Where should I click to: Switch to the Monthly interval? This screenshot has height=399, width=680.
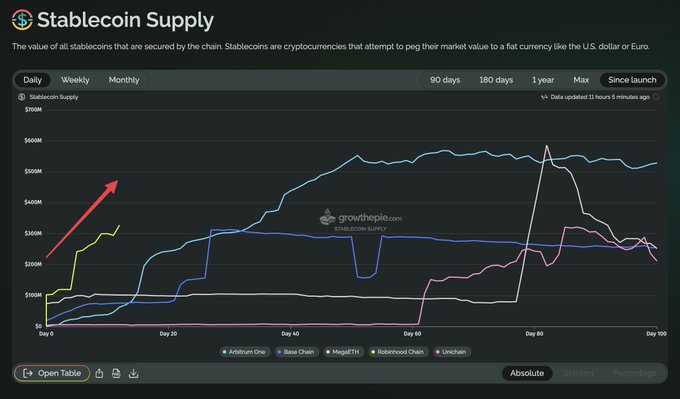coord(124,80)
